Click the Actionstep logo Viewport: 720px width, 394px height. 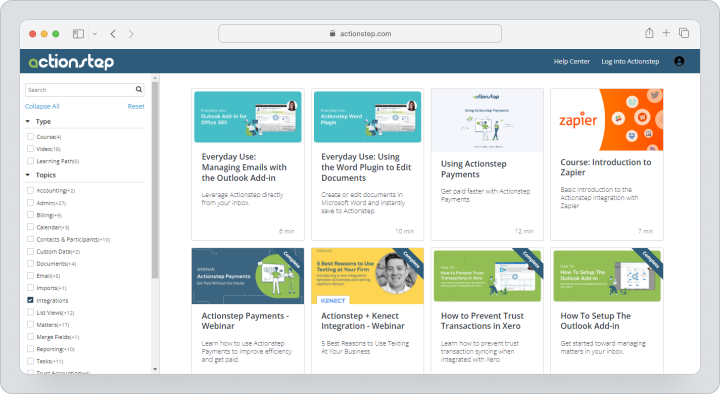pos(71,62)
